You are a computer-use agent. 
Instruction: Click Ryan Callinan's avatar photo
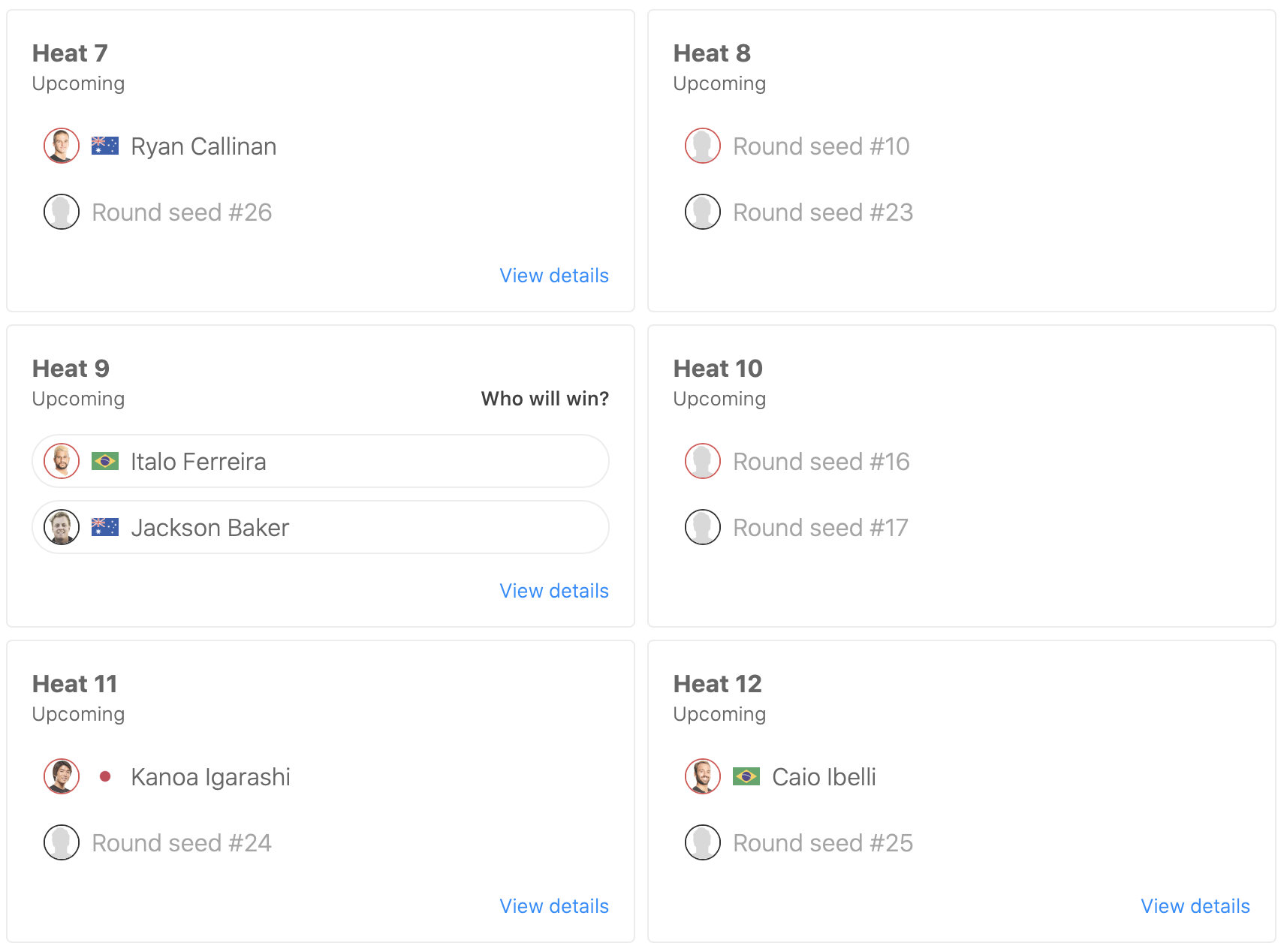(62, 146)
